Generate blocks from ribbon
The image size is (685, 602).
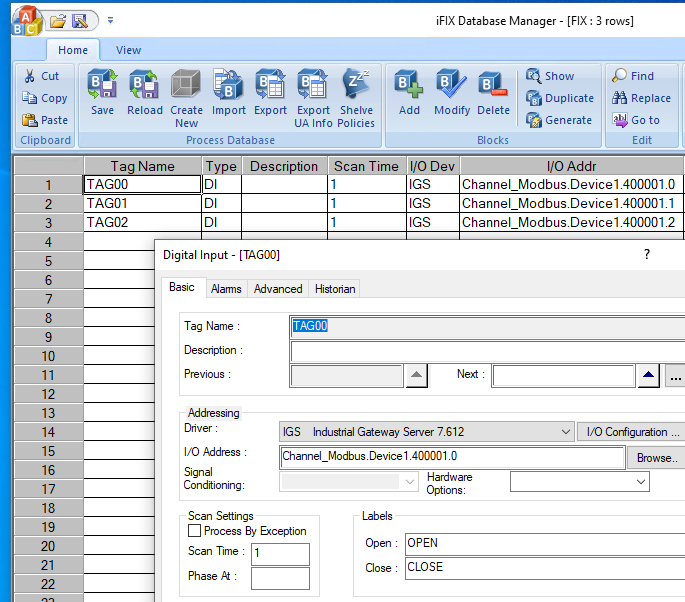[x=559, y=120]
